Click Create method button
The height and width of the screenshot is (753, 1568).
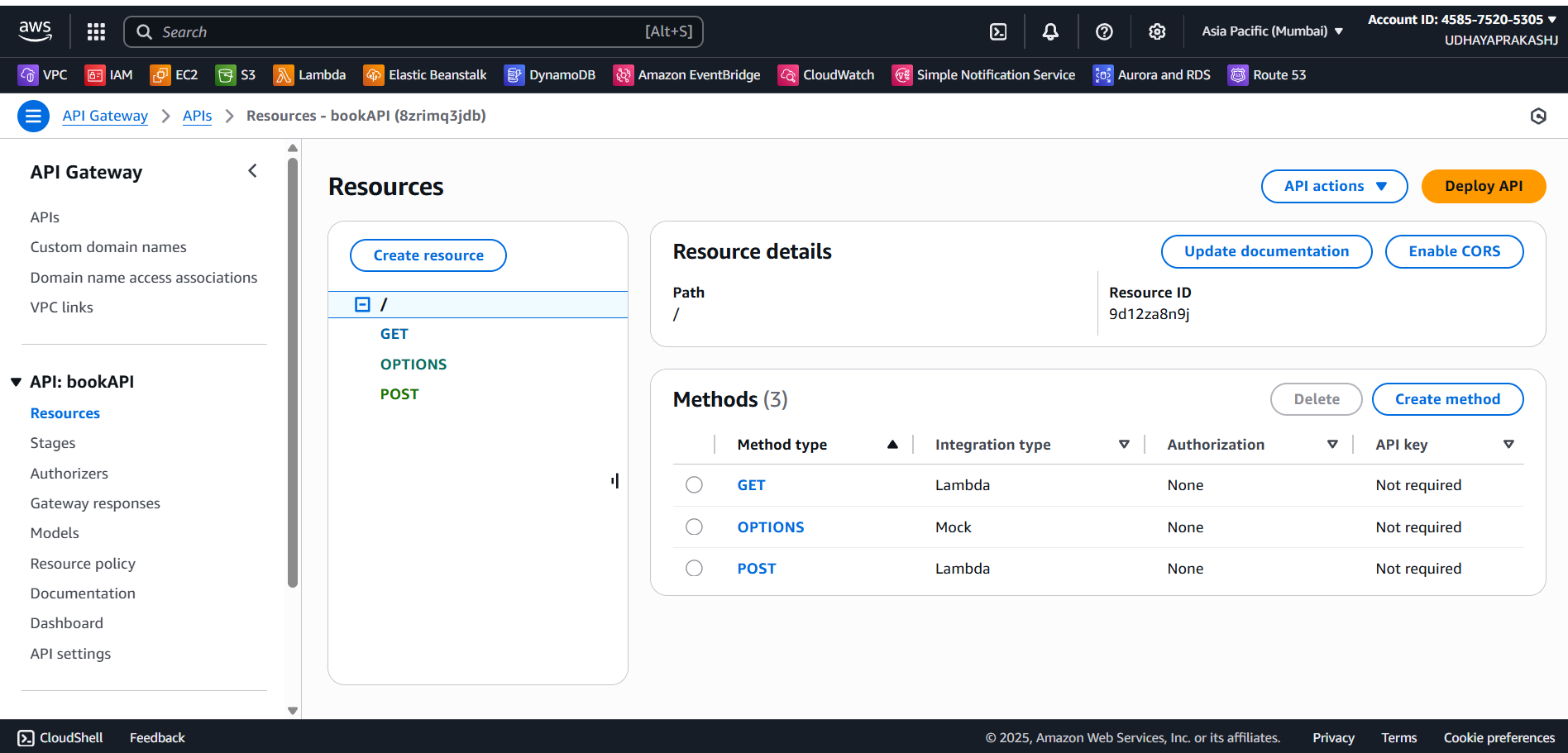tap(1447, 399)
